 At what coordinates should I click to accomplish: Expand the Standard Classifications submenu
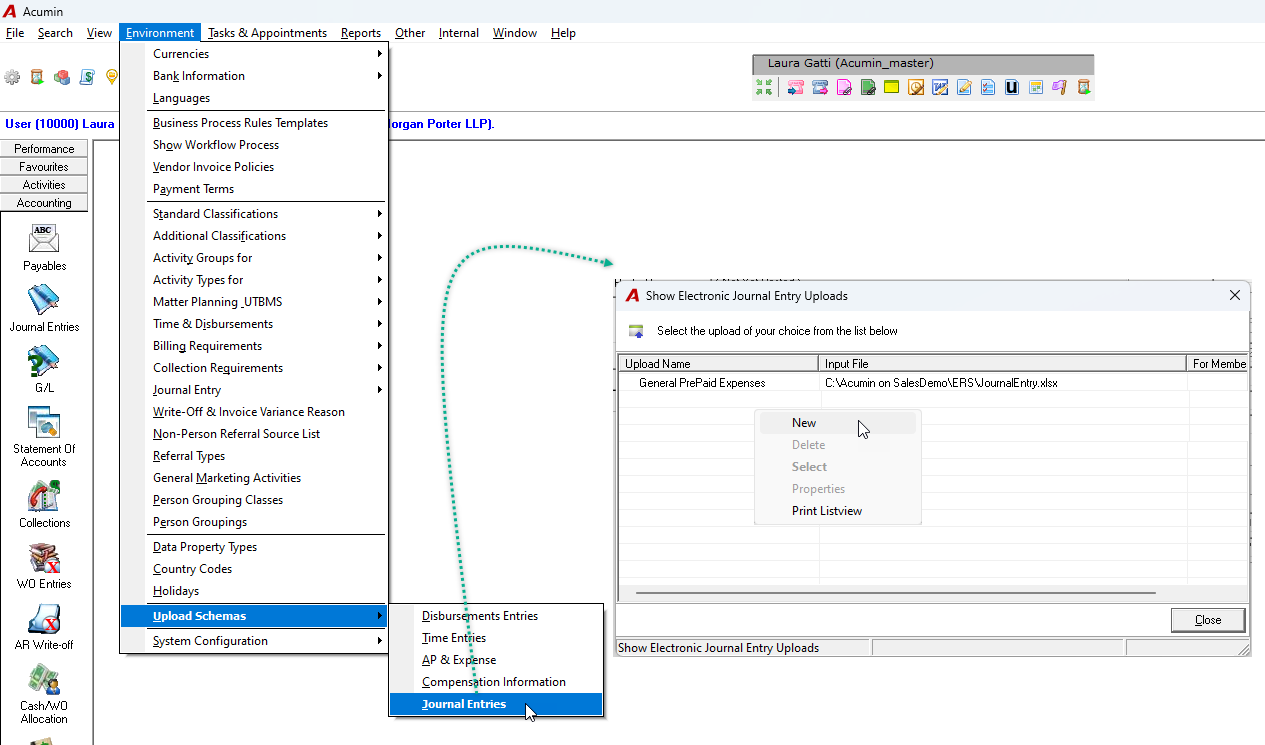click(x=254, y=214)
